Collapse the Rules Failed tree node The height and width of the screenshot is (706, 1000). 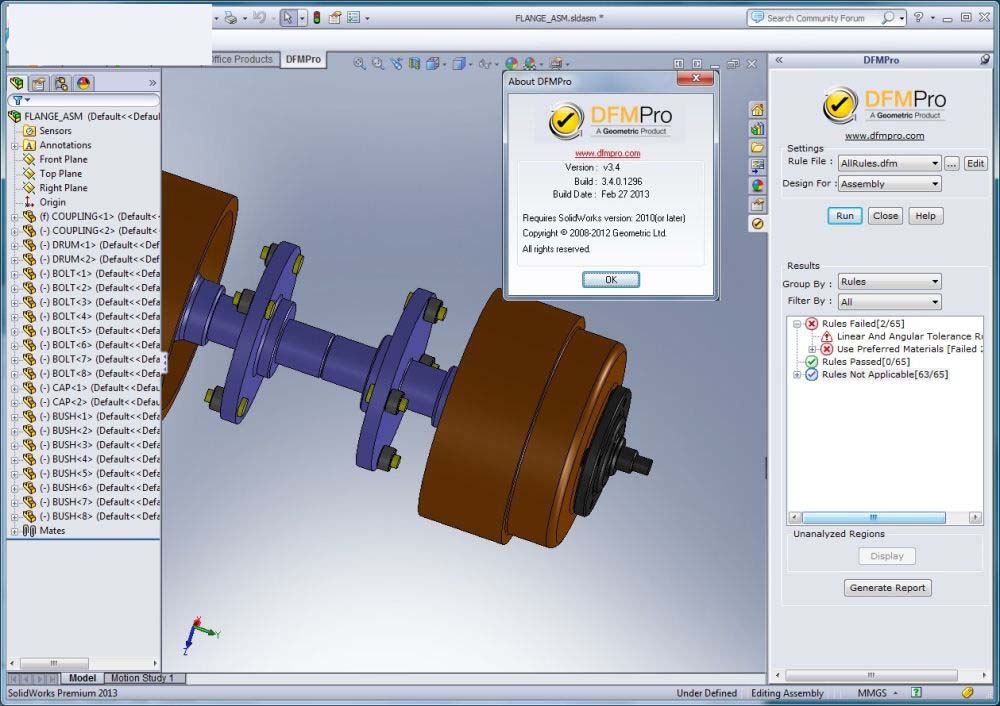coord(797,324)
